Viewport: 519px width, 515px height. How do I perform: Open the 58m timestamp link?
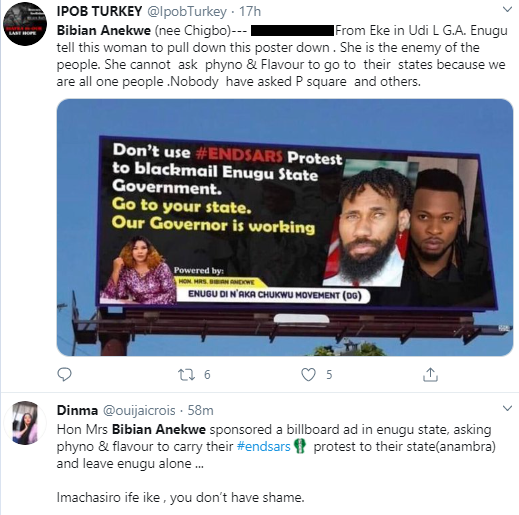200,410
